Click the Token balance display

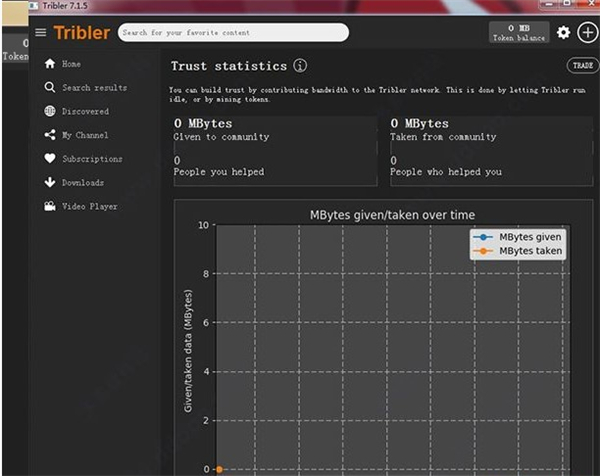[520, 33]
